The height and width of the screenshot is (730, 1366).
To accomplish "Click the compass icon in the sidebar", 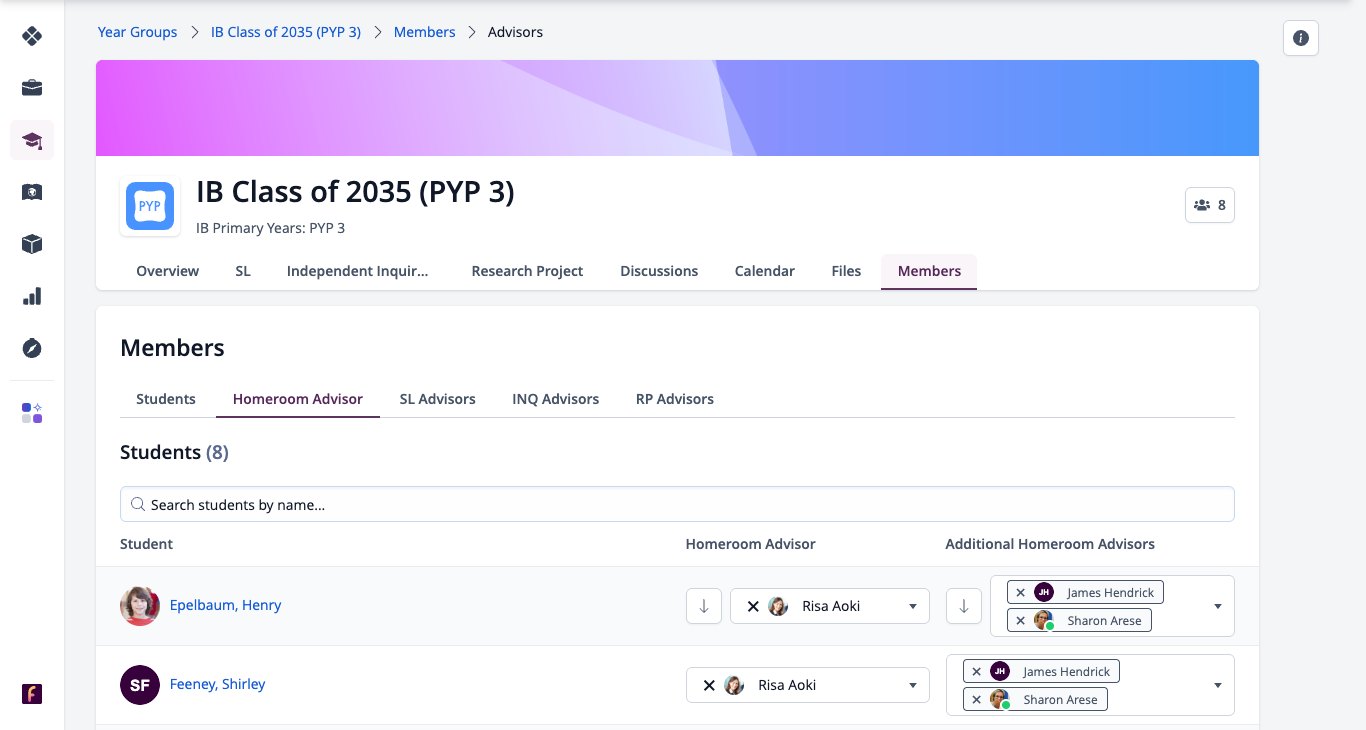I will click(x=32, y=348).
